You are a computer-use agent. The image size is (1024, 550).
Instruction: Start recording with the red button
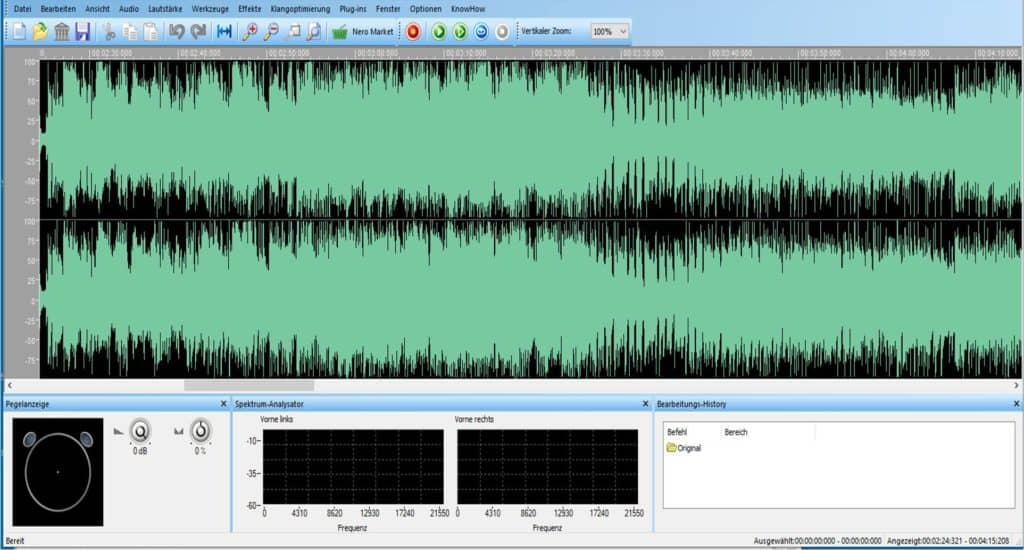413,32
